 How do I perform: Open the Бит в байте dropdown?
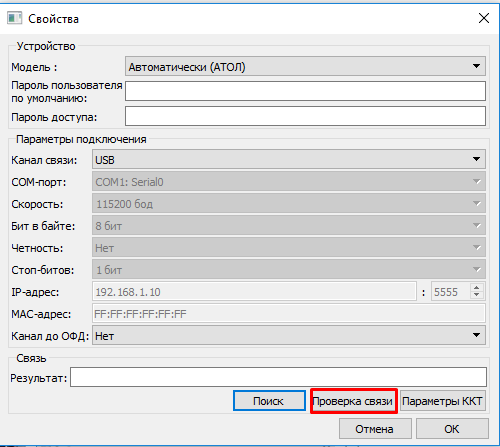(x=289, y=225)
